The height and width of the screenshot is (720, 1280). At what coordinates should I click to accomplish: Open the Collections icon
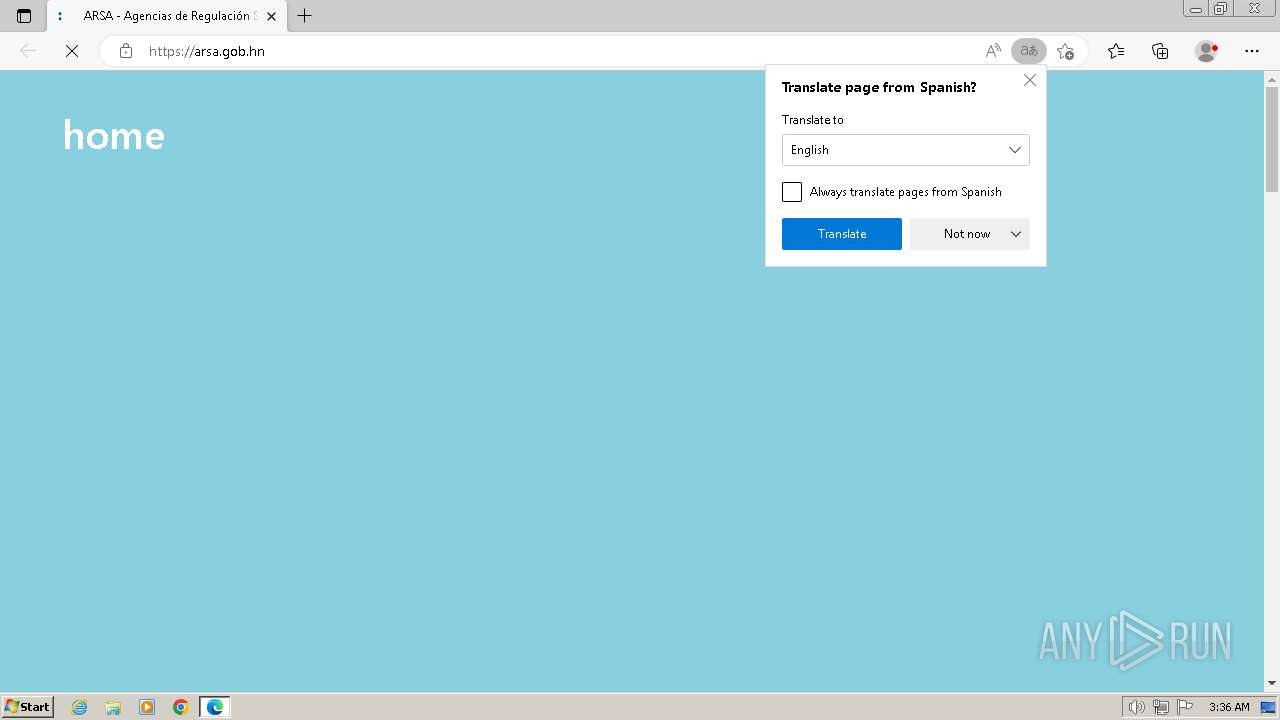coord(1160,51)
